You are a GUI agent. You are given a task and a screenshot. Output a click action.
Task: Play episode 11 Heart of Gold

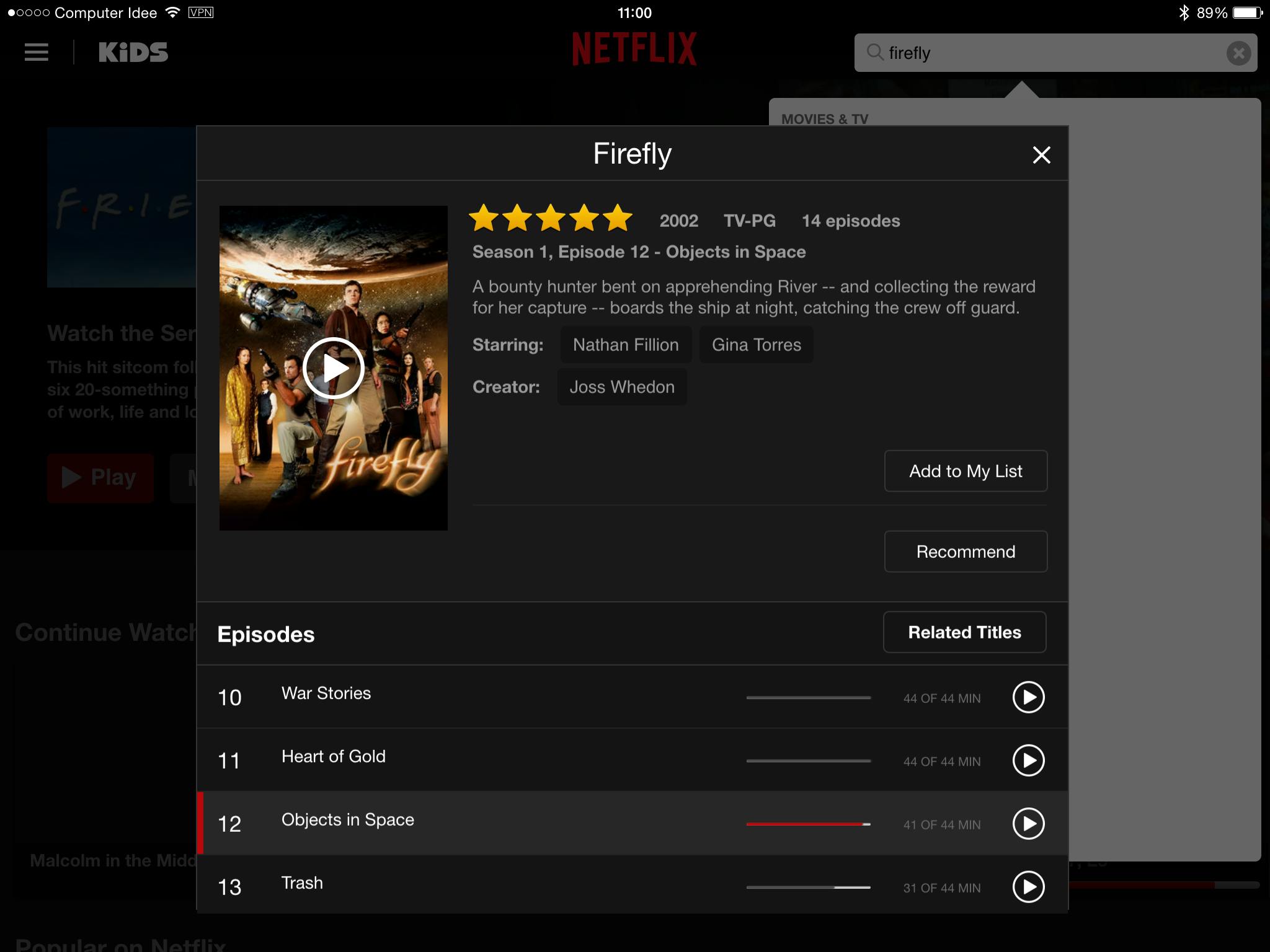[x=1028, y=760]
